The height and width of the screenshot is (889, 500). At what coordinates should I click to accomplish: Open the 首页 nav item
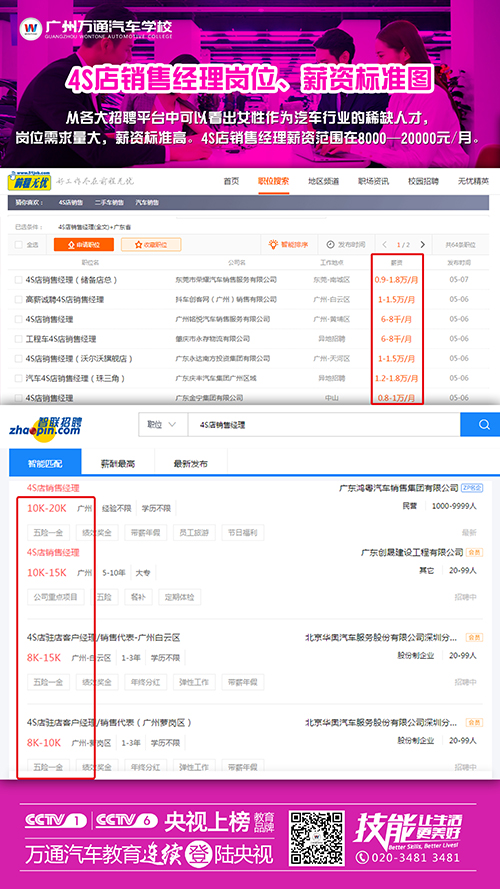pos(231,181)
